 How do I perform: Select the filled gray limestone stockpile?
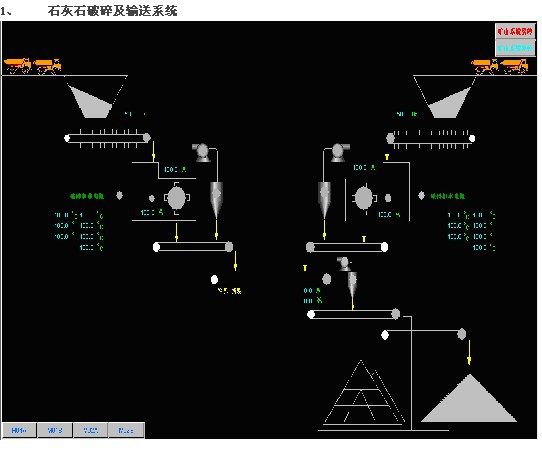pyautogui.click(x=469, y=398)
